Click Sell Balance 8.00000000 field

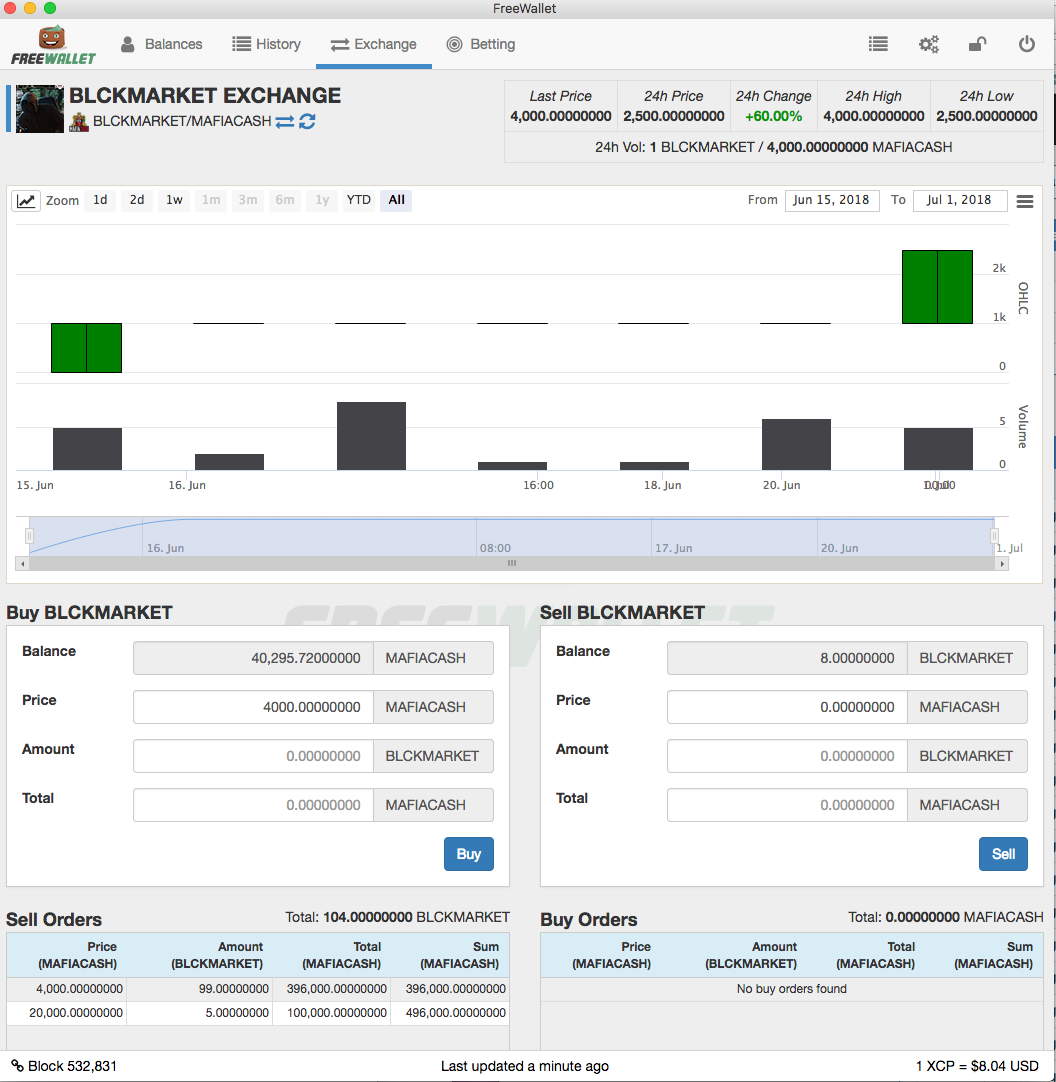coord(788,658)
